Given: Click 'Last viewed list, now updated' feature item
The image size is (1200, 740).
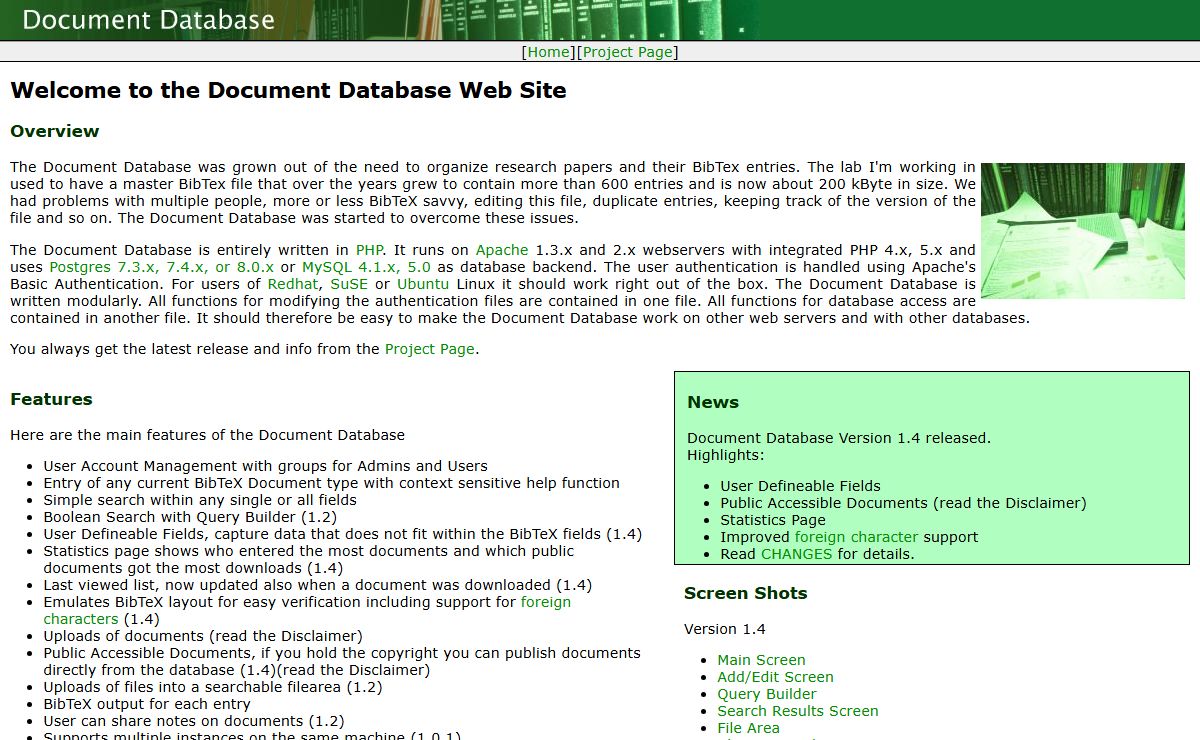Looking at the screenshot, I should [317, 585].
